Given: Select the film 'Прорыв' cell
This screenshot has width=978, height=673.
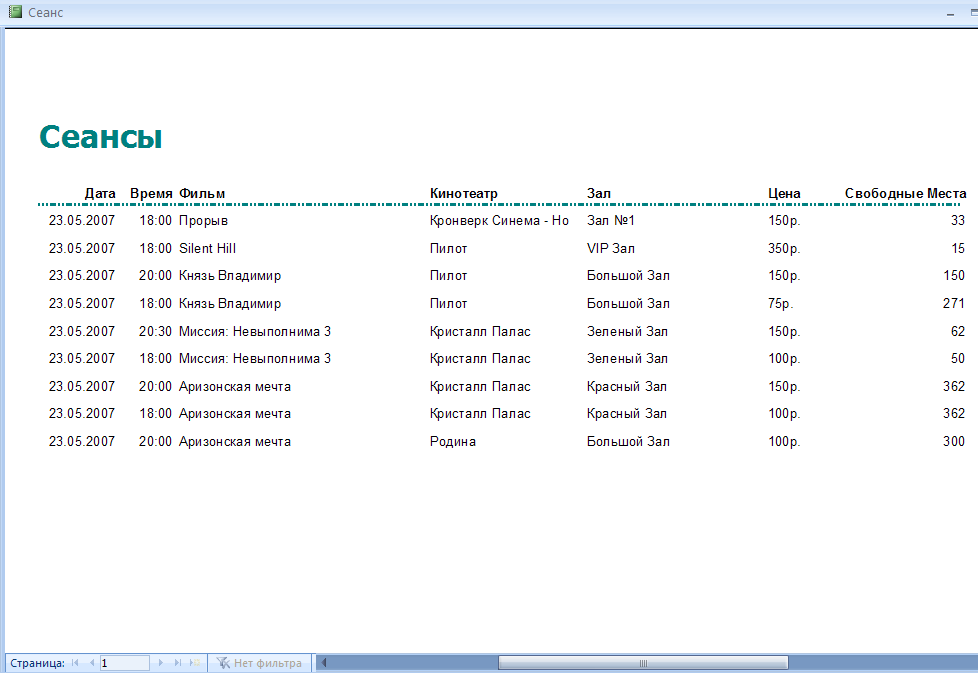Looking at the screenshot, I should (203, 221).
